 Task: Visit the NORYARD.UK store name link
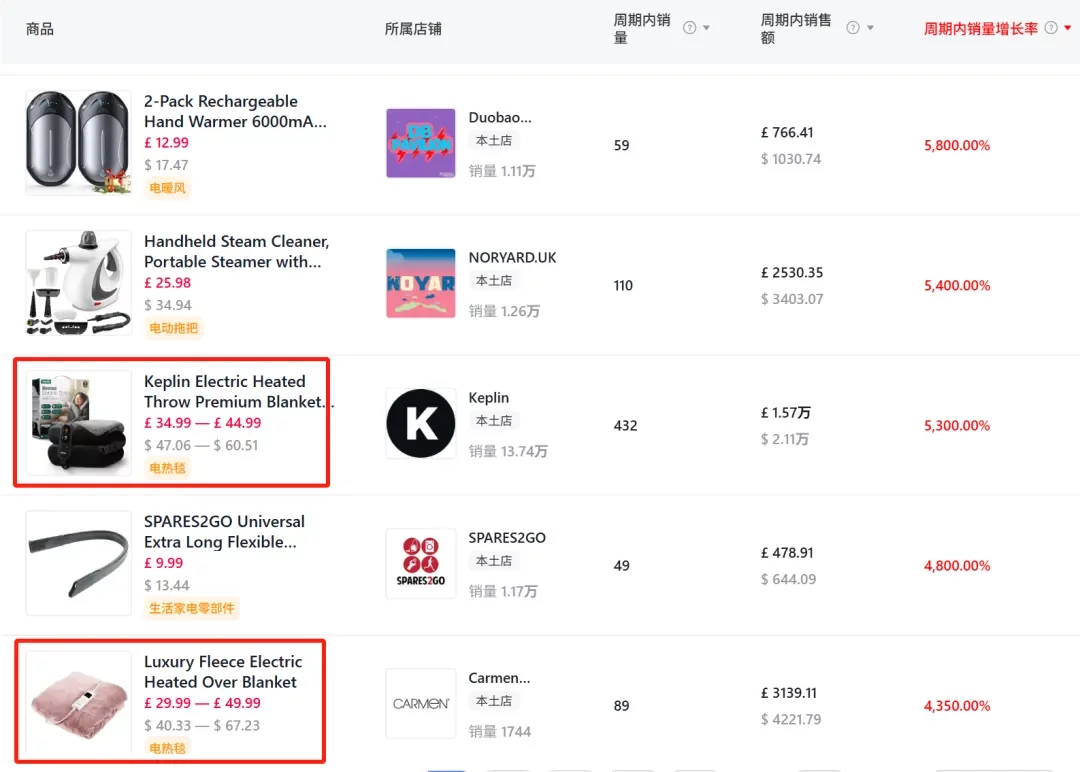(513, 257)
